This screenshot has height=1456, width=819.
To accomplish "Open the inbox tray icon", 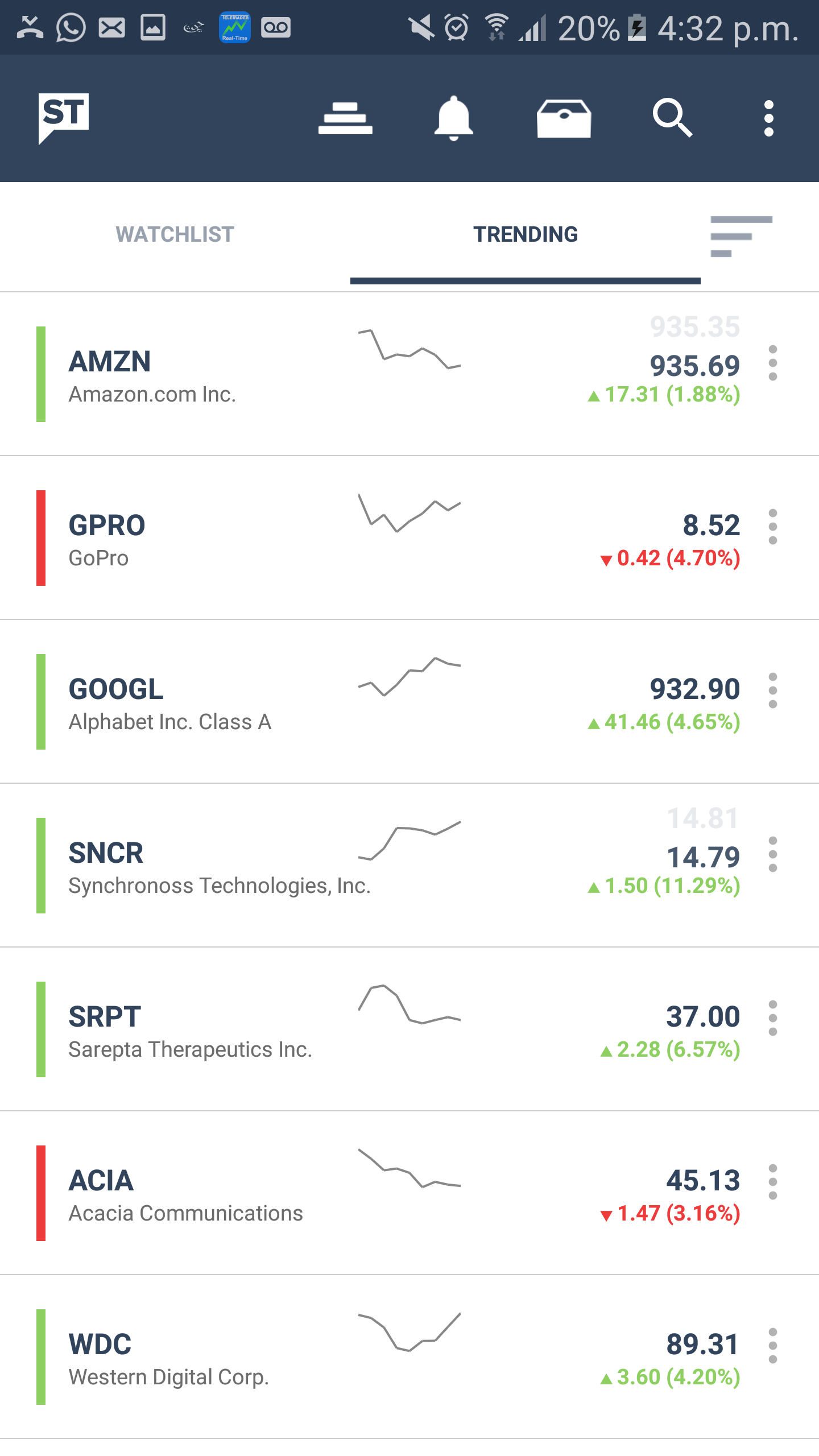I will click(x=564, y=118).
